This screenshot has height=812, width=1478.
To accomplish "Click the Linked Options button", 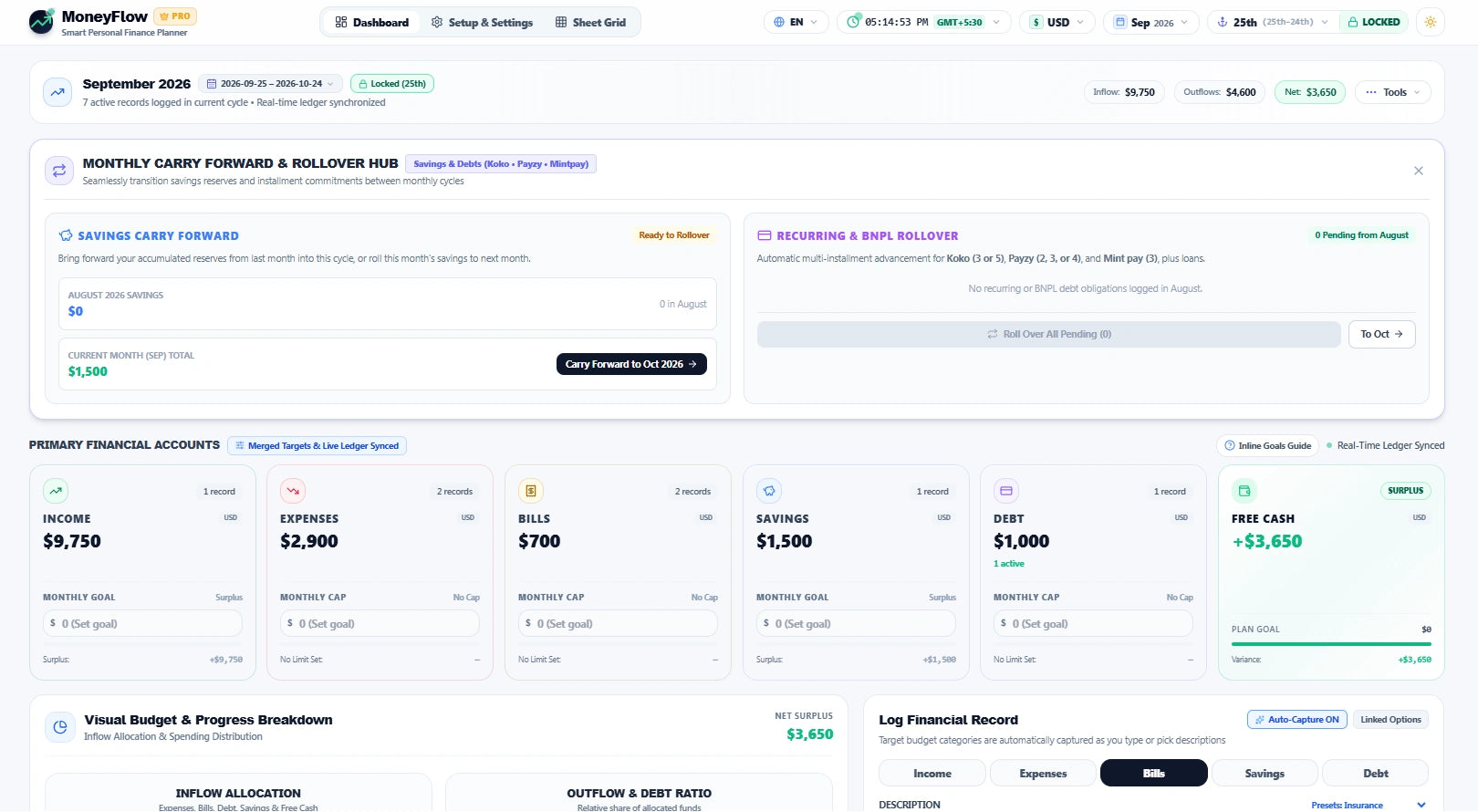I will (1390, 720).
